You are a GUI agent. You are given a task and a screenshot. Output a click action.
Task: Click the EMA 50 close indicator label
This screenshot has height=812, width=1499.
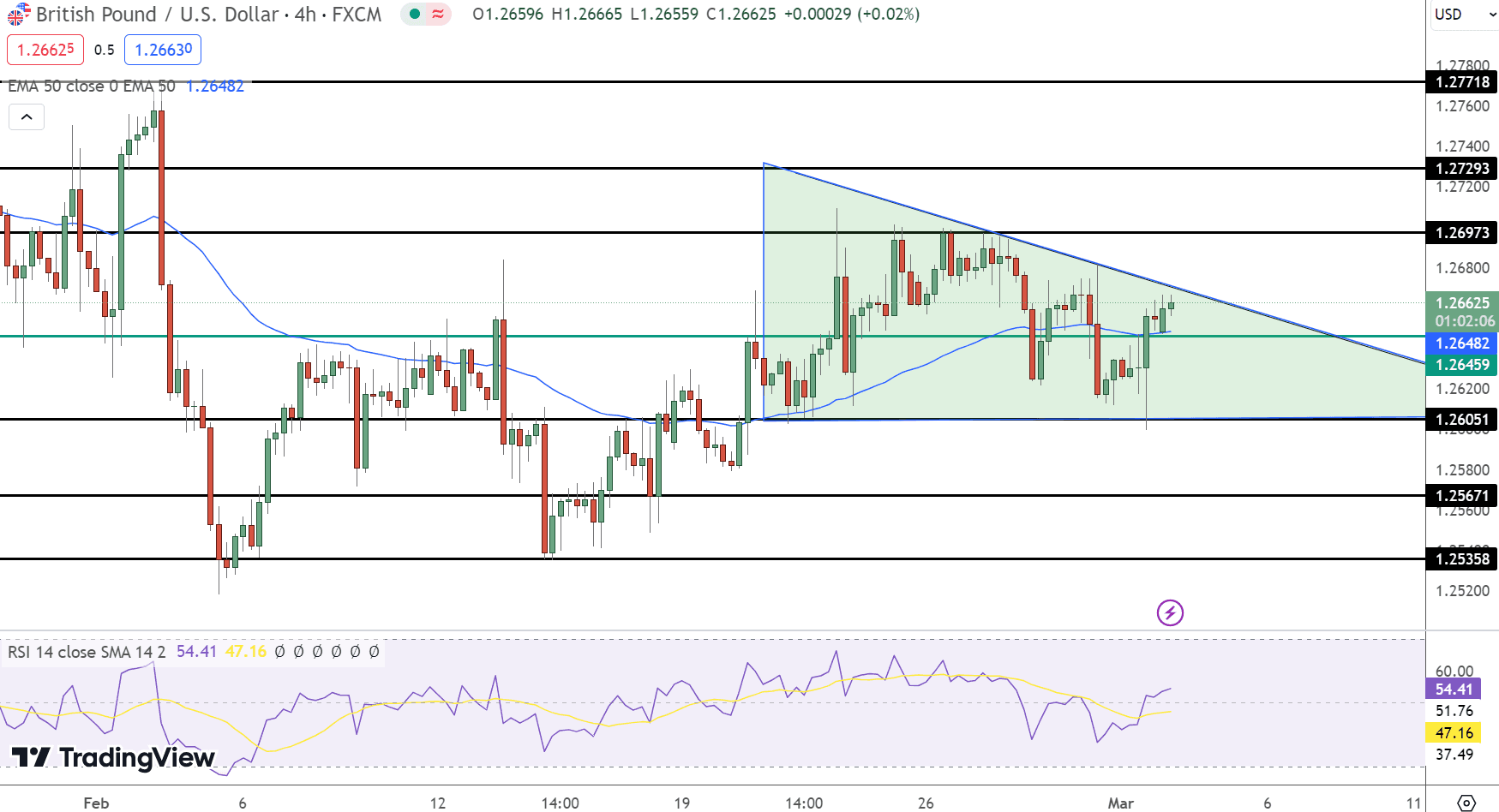click(x=92, y=86)
